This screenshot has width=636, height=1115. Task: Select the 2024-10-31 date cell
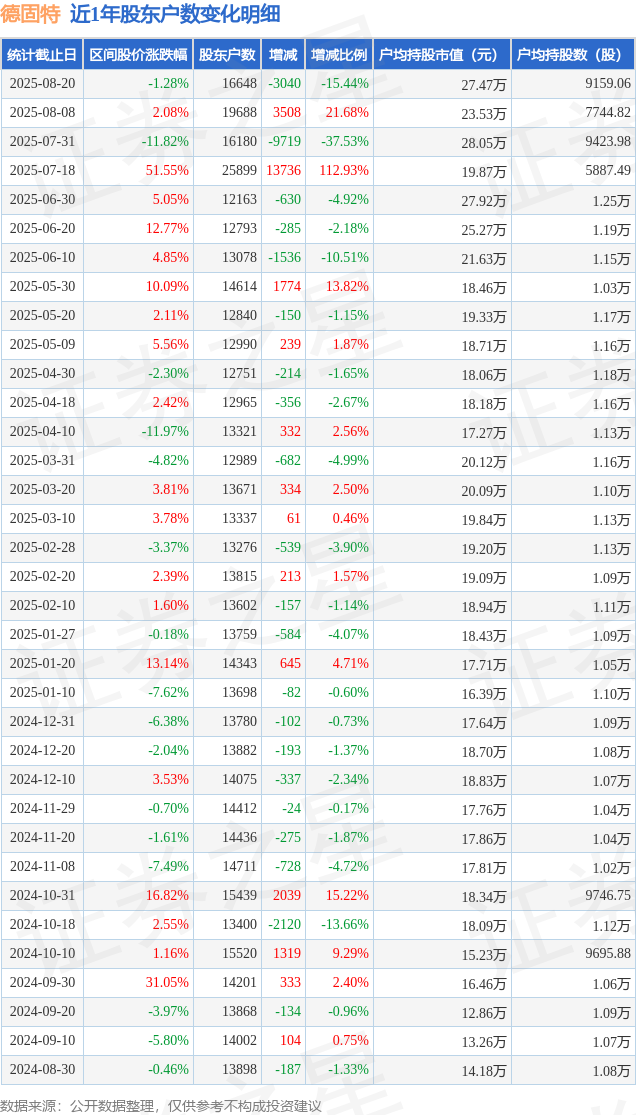pyautogui.click(x=43, y=895)
